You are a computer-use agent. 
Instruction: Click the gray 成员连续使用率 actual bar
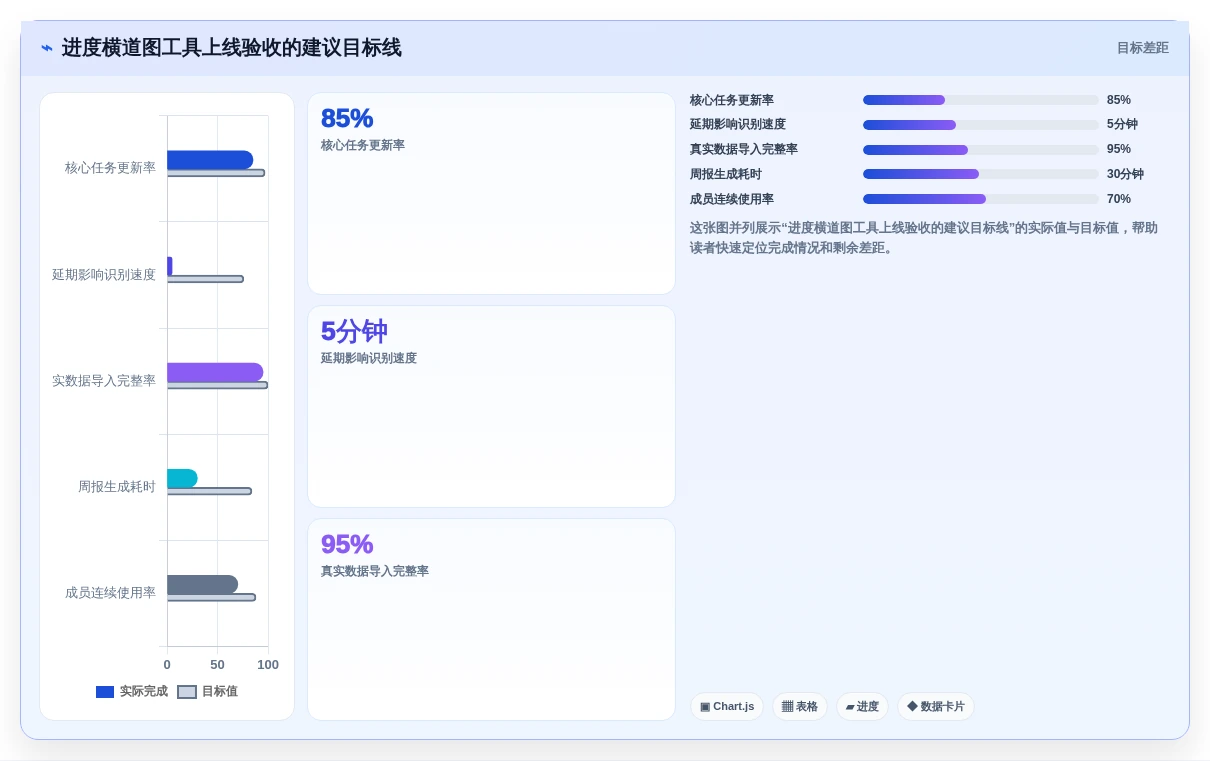point(202,584)
